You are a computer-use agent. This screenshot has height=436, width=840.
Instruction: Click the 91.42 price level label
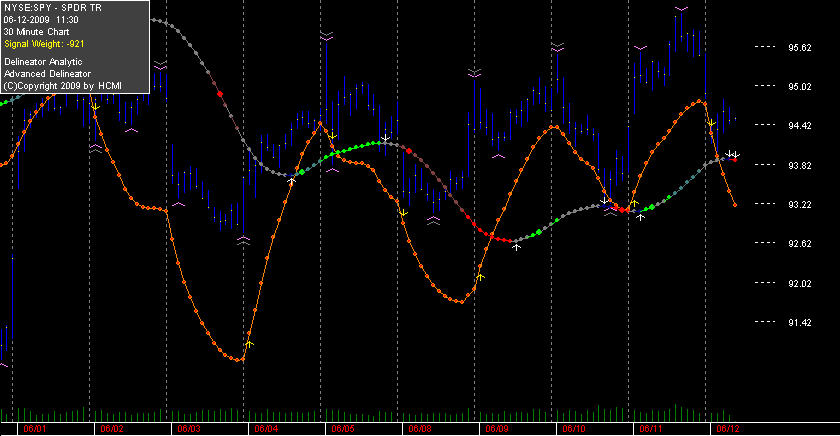point(799,323)
